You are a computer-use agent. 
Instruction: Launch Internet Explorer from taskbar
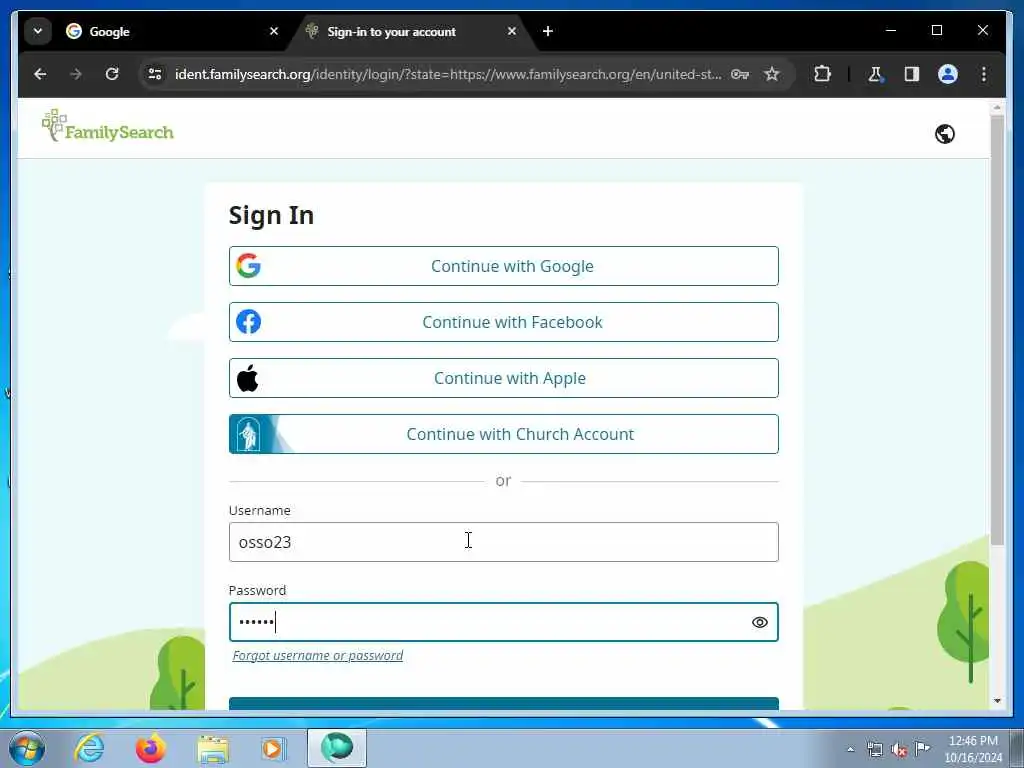tap(89, 748)
